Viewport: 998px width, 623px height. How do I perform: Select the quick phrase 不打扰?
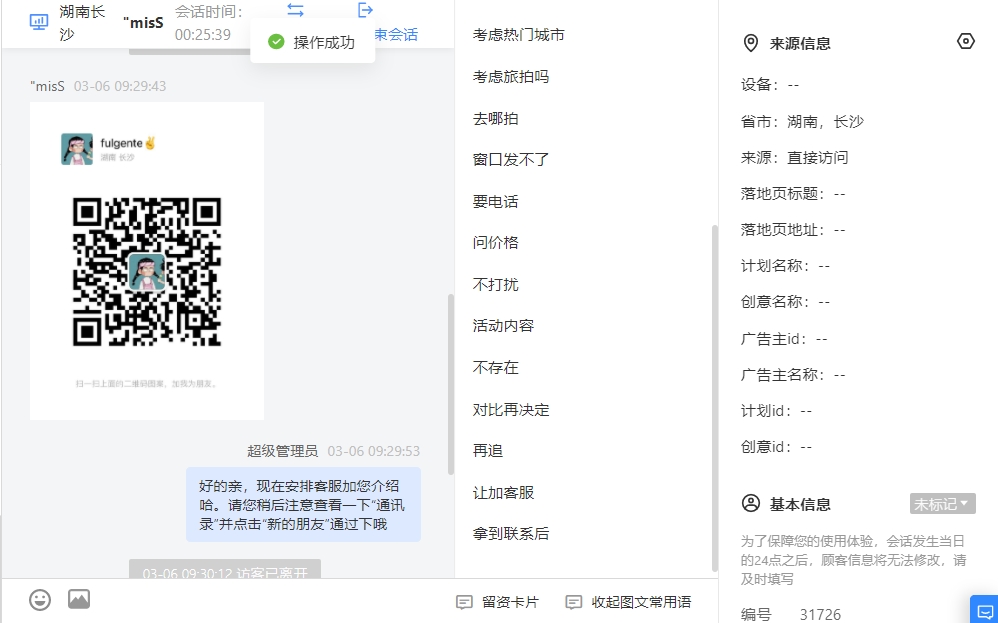point(496,284)
